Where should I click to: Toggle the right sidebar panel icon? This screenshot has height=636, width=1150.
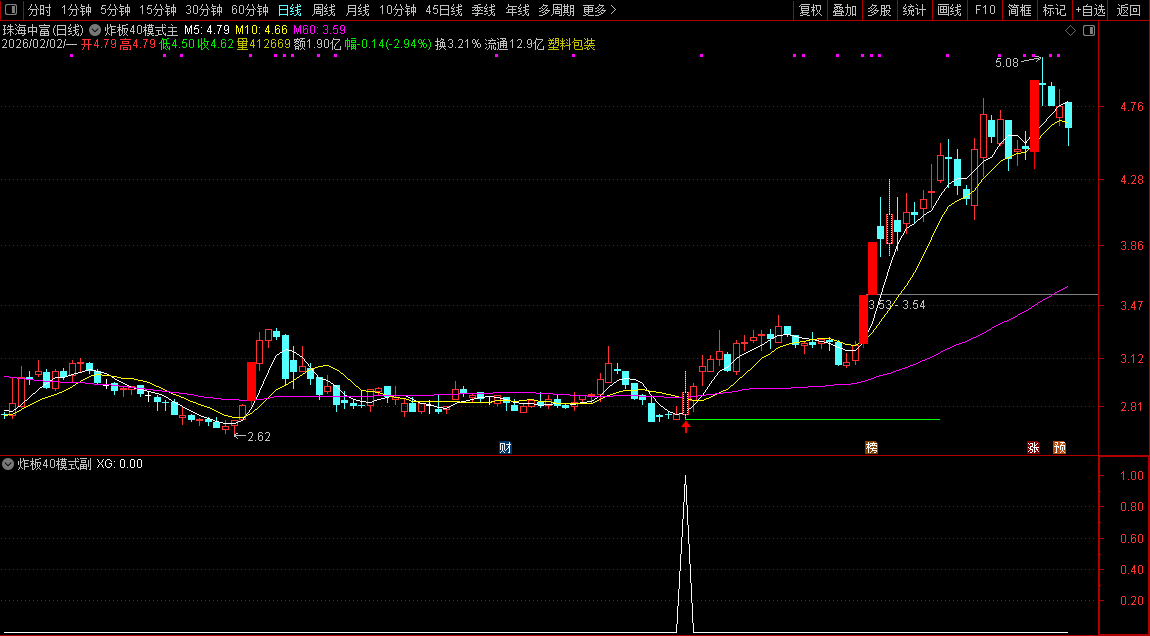1089,31
